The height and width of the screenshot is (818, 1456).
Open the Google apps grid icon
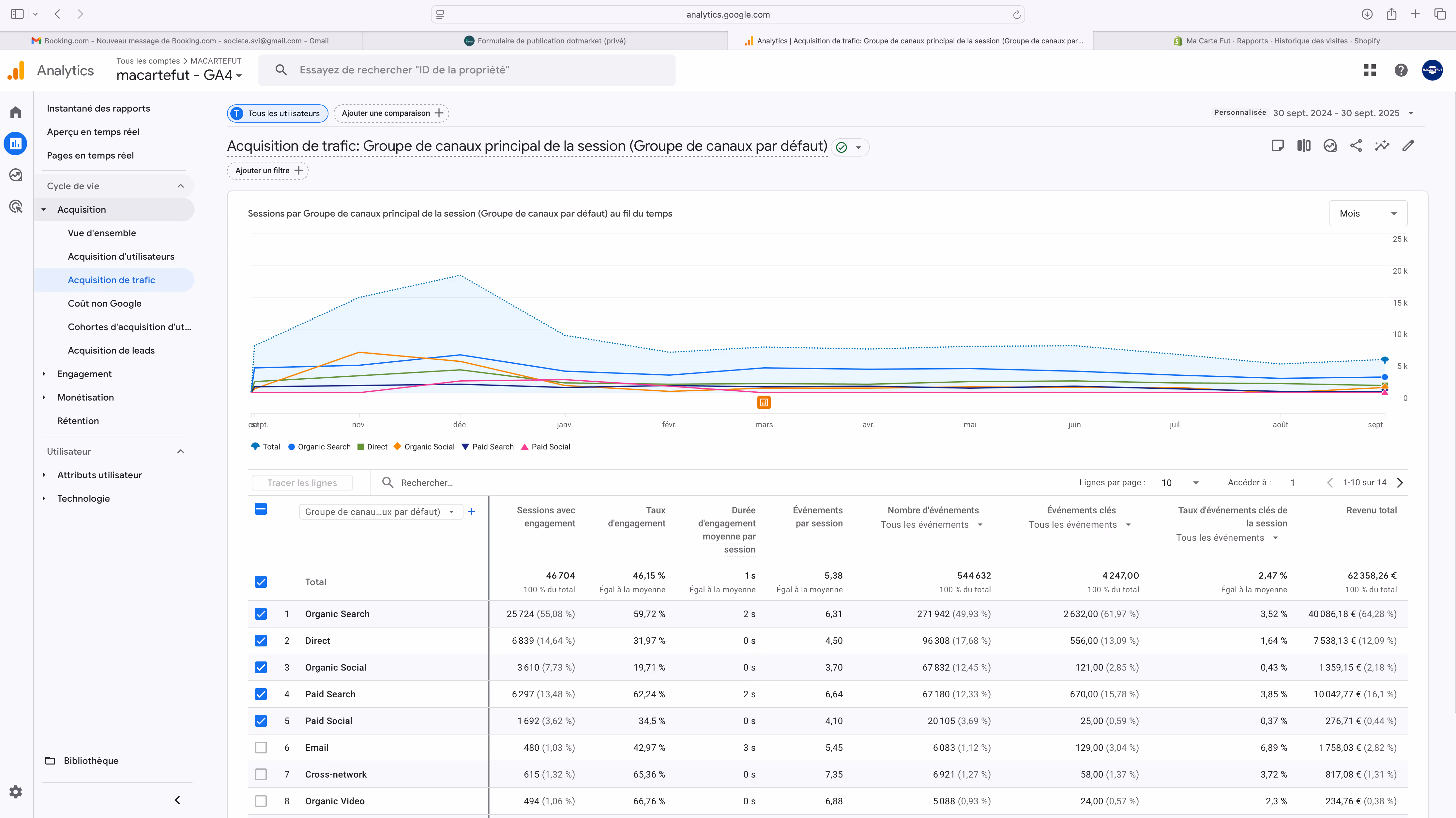[1370, 70]
